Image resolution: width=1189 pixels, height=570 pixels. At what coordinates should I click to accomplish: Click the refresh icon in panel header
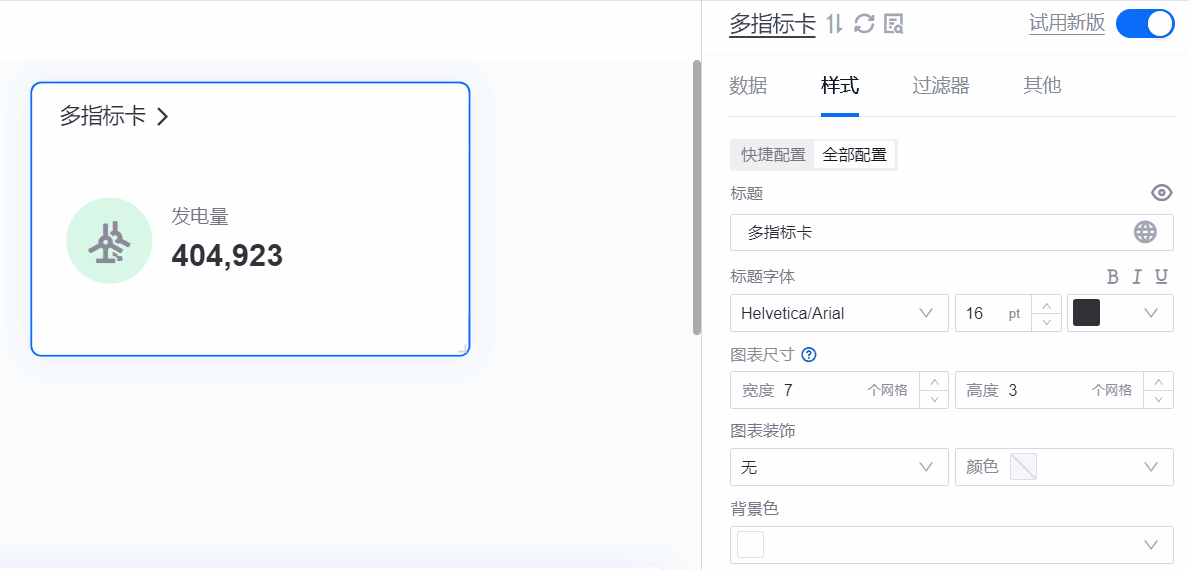pos(865,24)
